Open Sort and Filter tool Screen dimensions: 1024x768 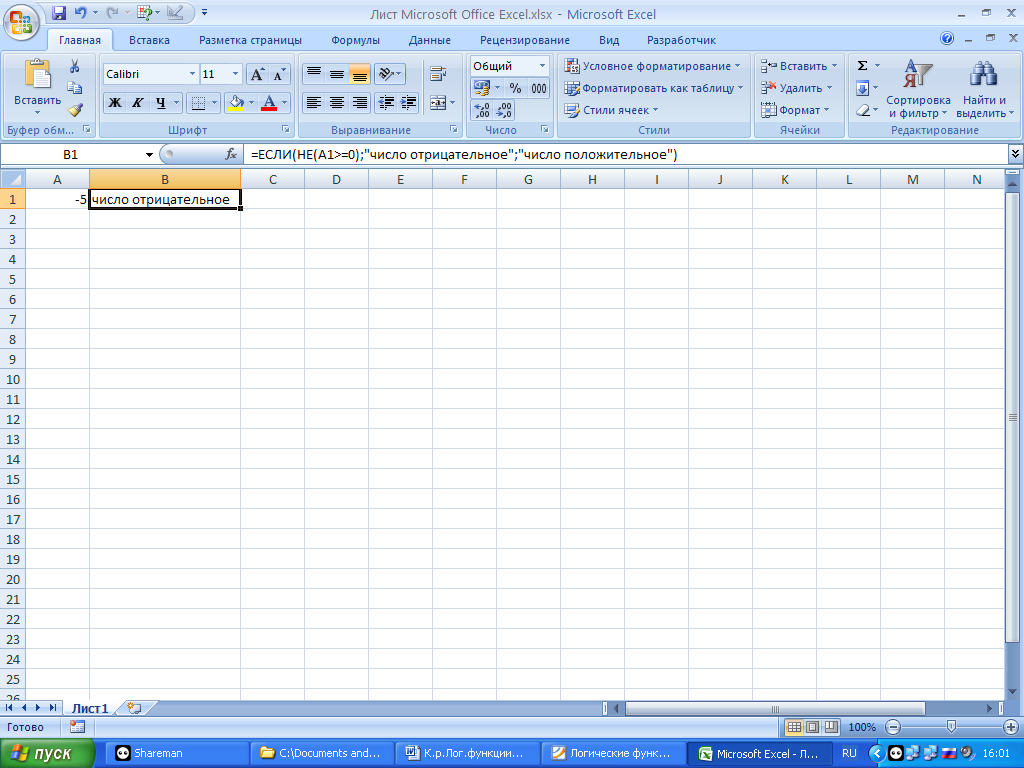coord(918,89)
